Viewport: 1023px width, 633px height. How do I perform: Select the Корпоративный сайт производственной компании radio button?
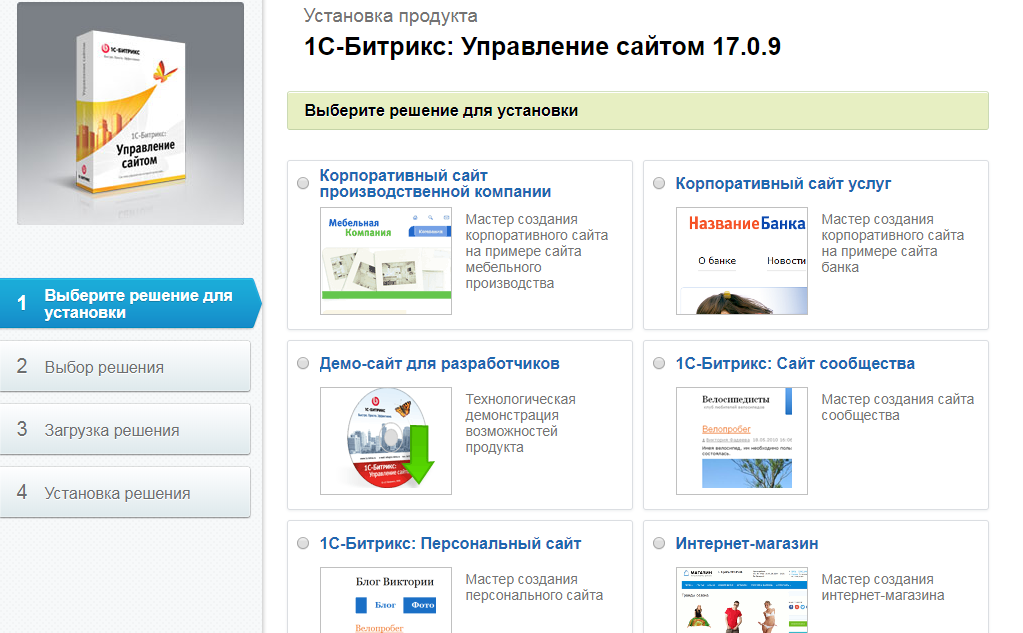pos(303,183)
